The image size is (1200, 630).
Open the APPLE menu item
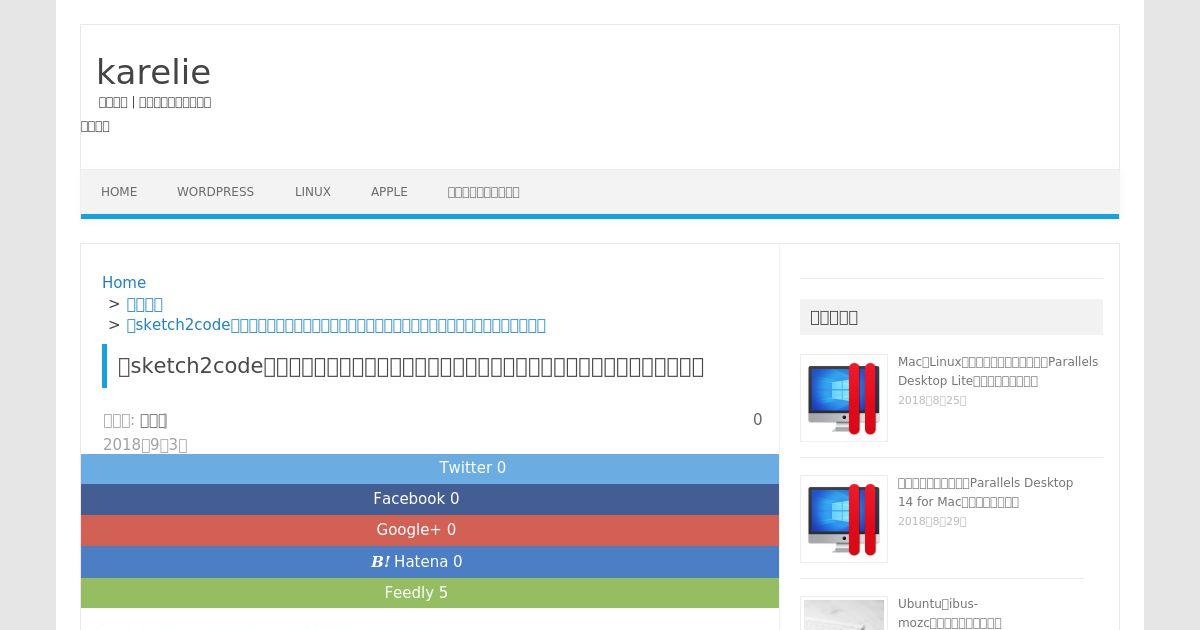point(389,192)
